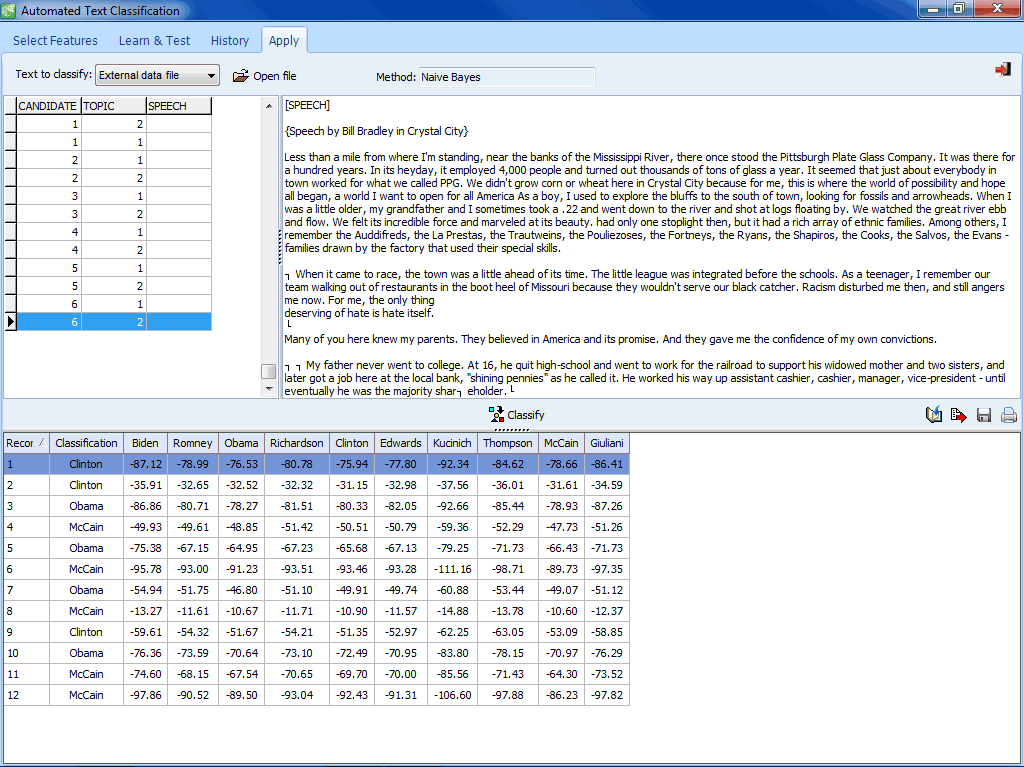Go to the History tab
The image size is (1024, 767).
[229, 41]
